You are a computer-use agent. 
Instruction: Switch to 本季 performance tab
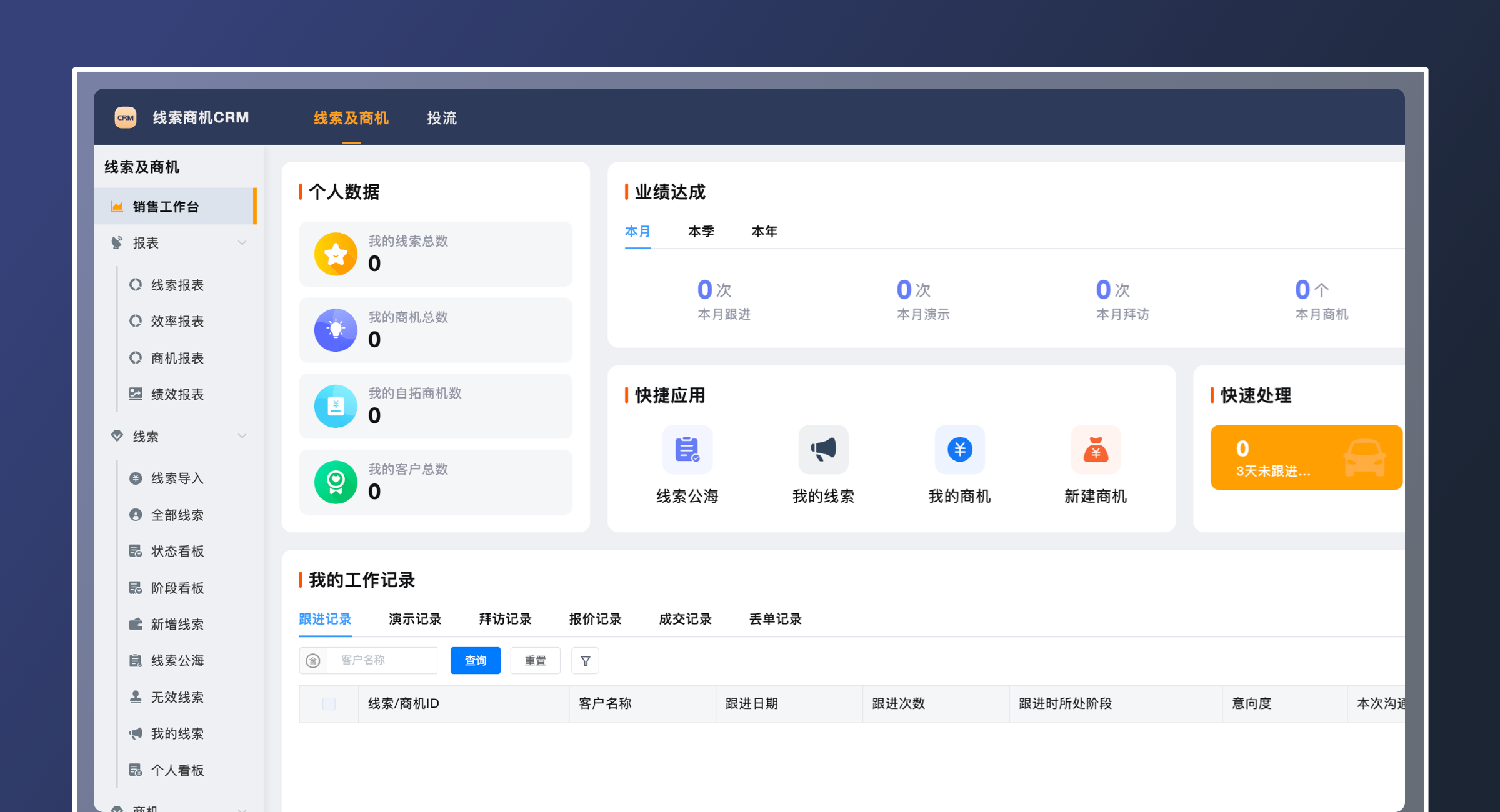pos(701,231)
